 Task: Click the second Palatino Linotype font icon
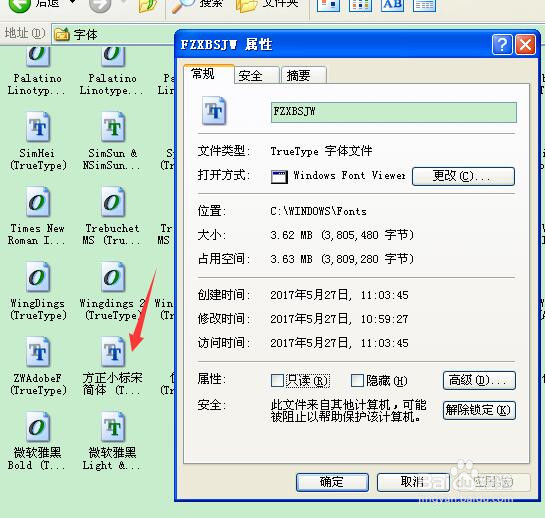click(113, 56)
